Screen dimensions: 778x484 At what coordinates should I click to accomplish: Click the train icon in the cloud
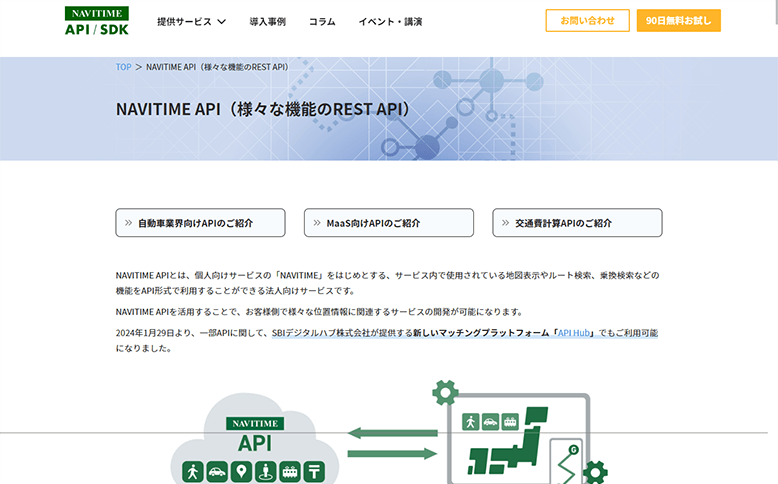(x=290, y=471)
